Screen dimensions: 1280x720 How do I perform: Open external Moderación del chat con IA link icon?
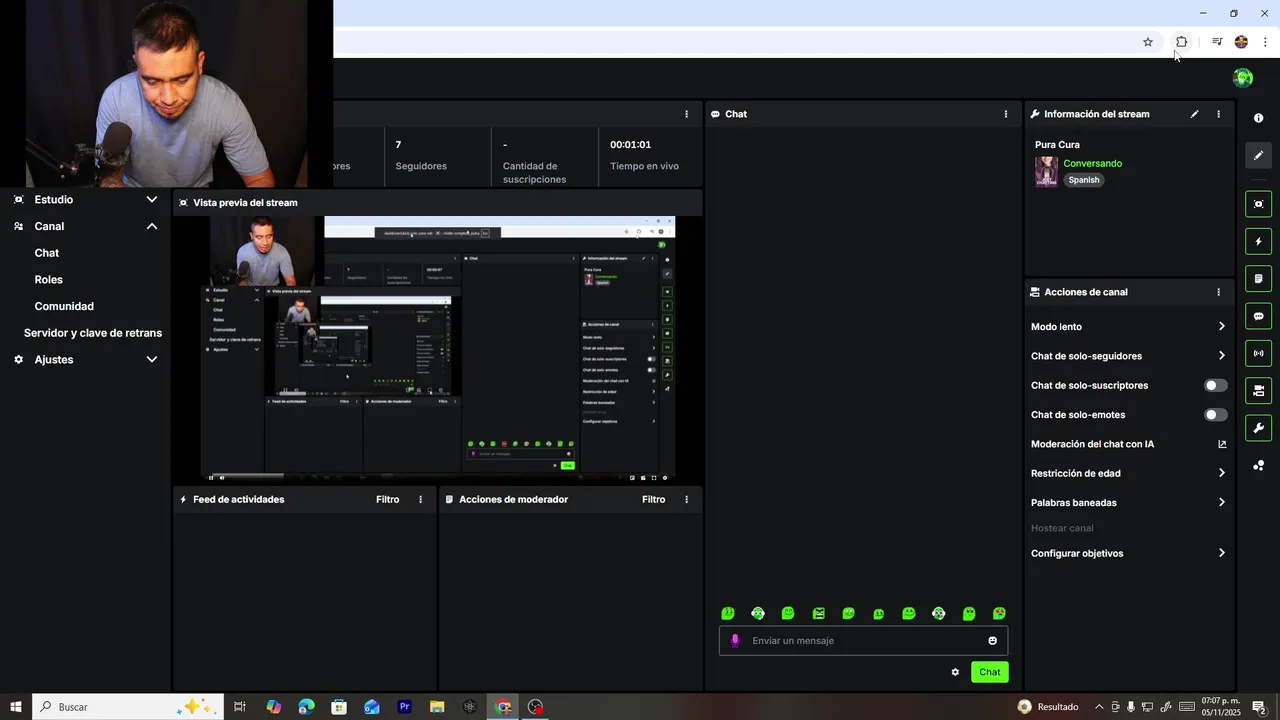(x=1222, y=444)
